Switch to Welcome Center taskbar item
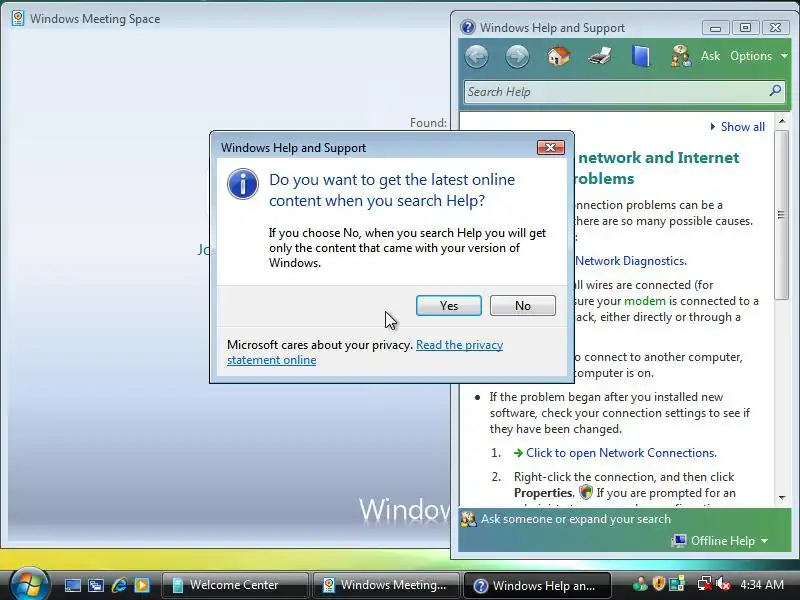 click(235, 585)
